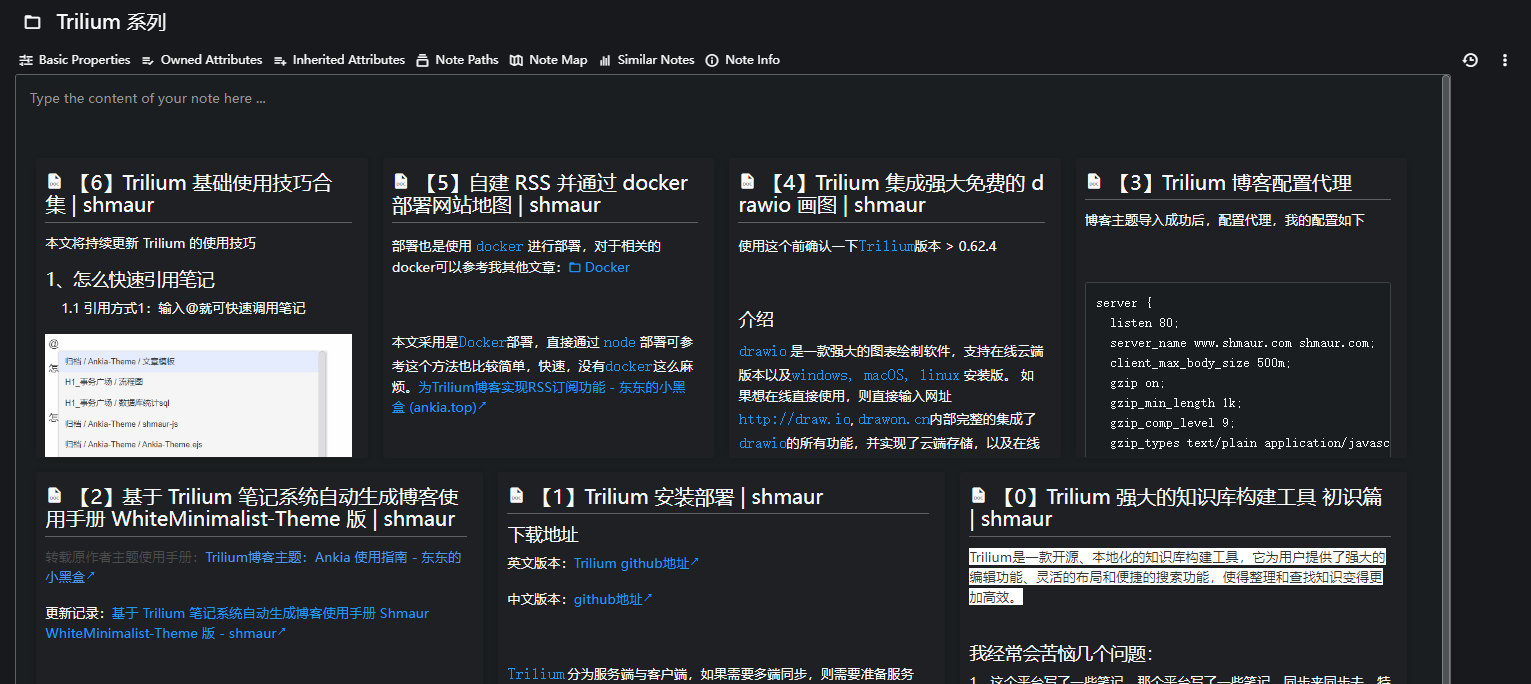1531x684 pixels.
Task: Click the note icon of 【0】Trilium 初识篇 card
Action: 978,496
